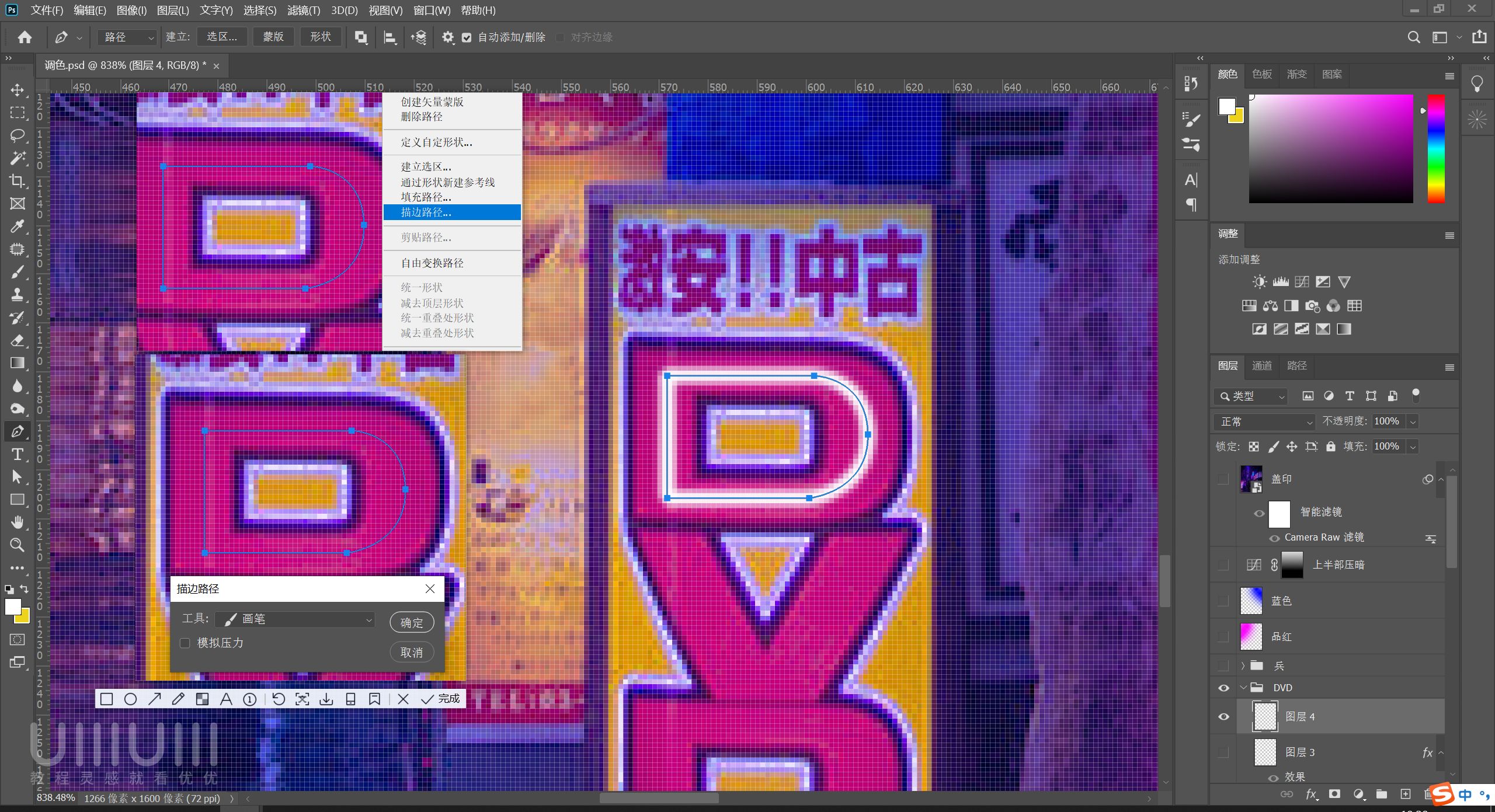This screenshot has width=1495, height=812.
Task: Select the Lasso tool
Action: [x=18, y=135]
